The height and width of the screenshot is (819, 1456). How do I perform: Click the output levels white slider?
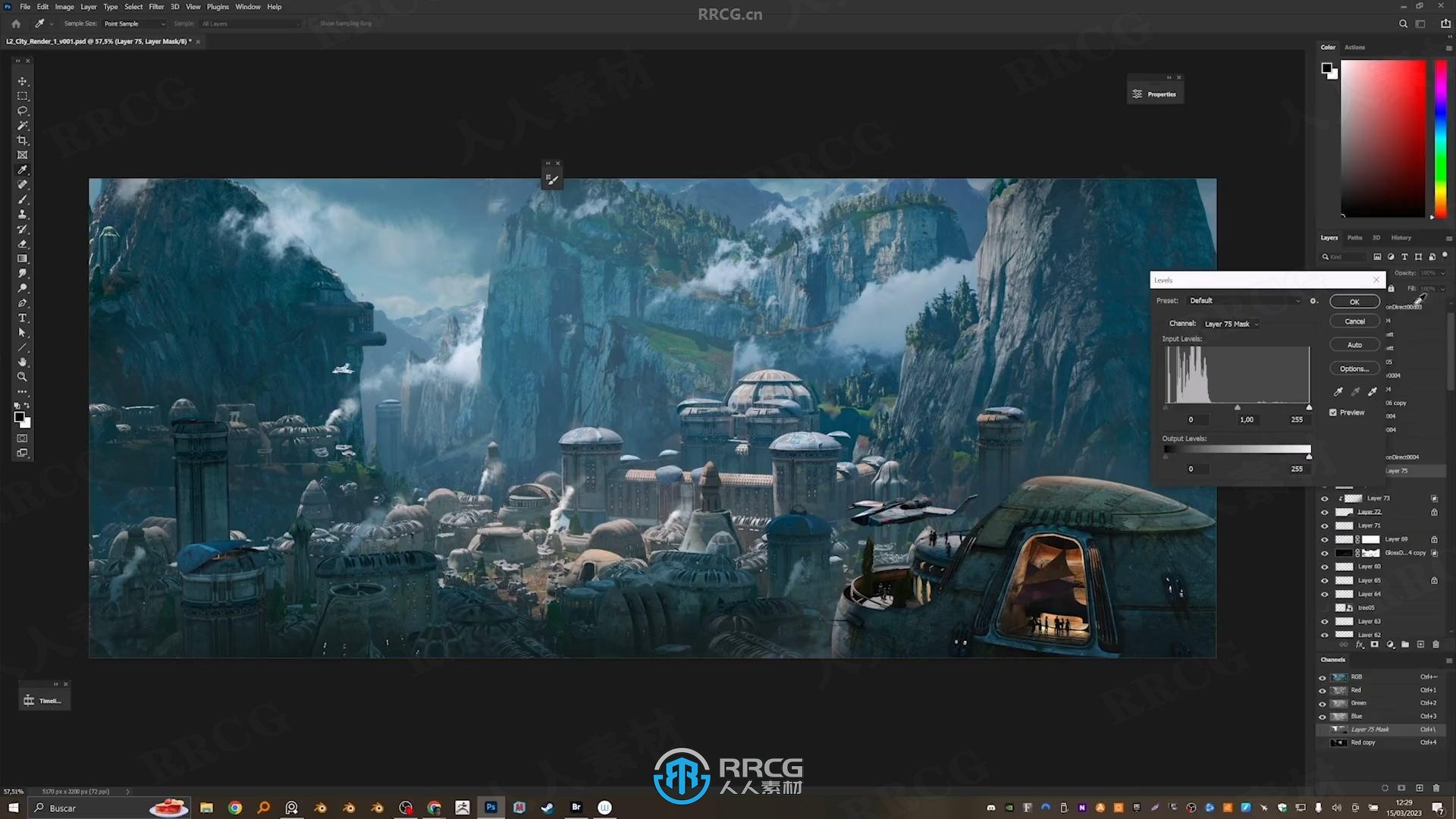[x=1309, y=457]
